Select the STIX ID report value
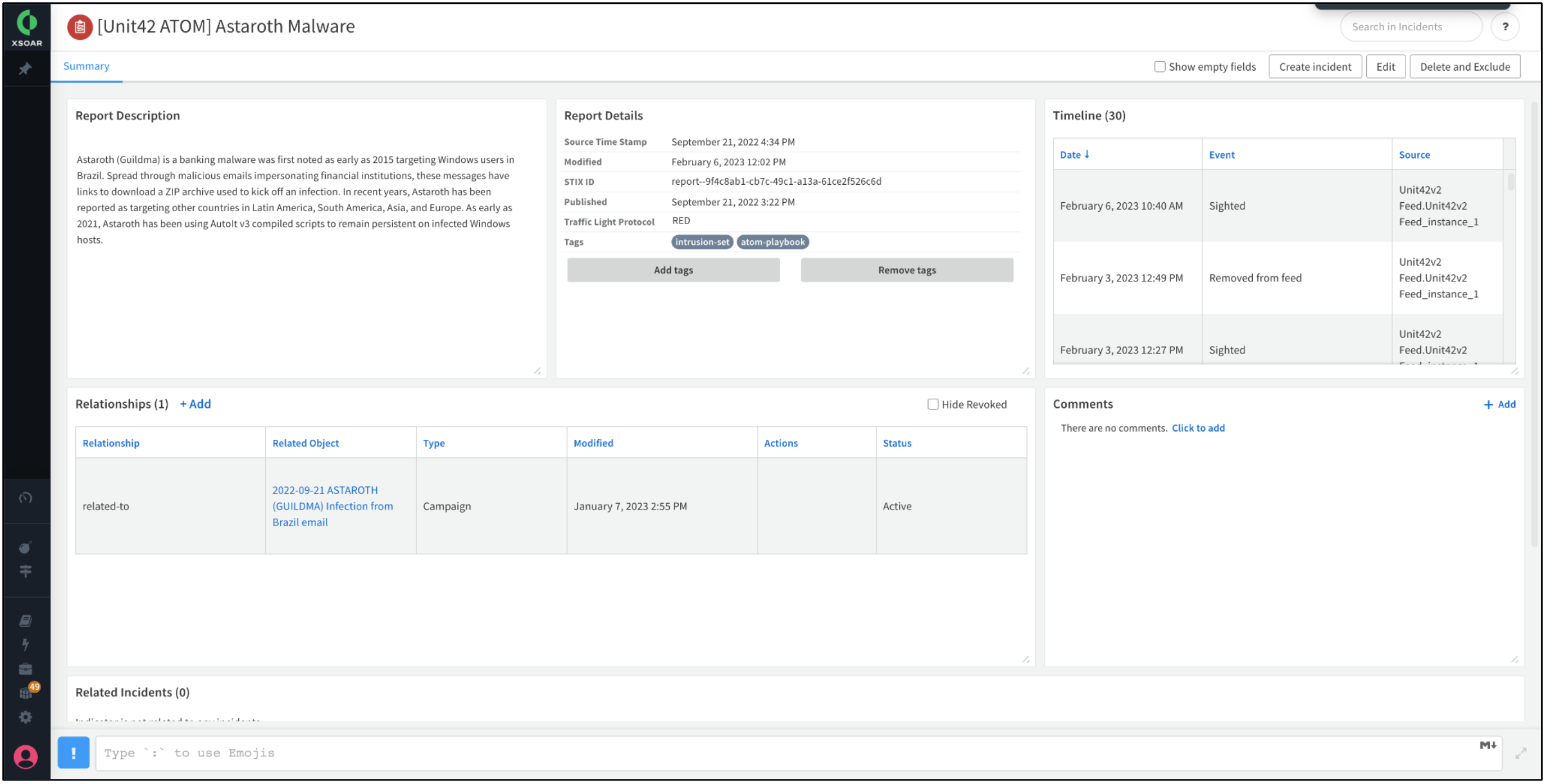Screen dimensions: 1546x784 [x=776, y=181]
